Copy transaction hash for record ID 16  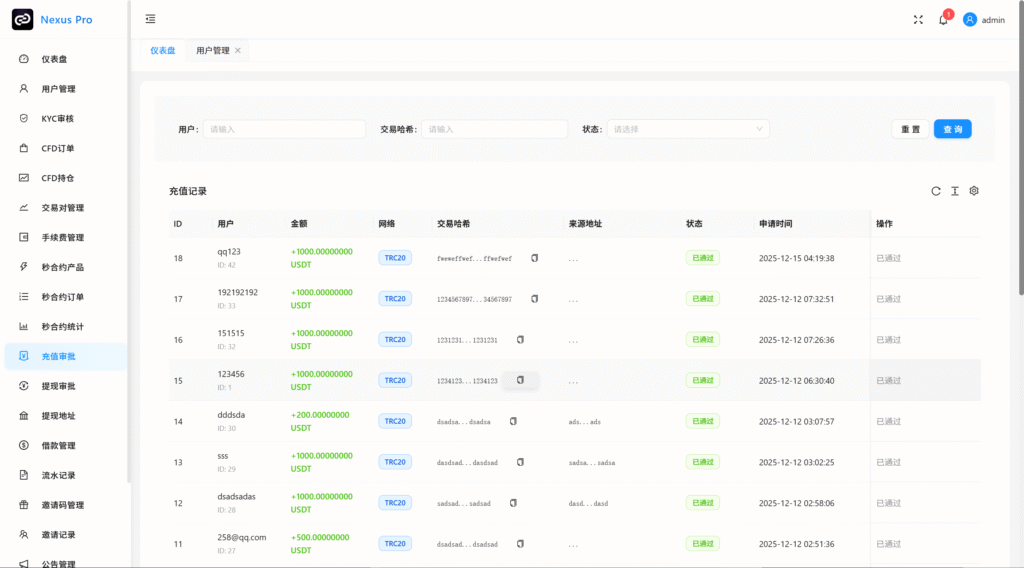[520, 340]
